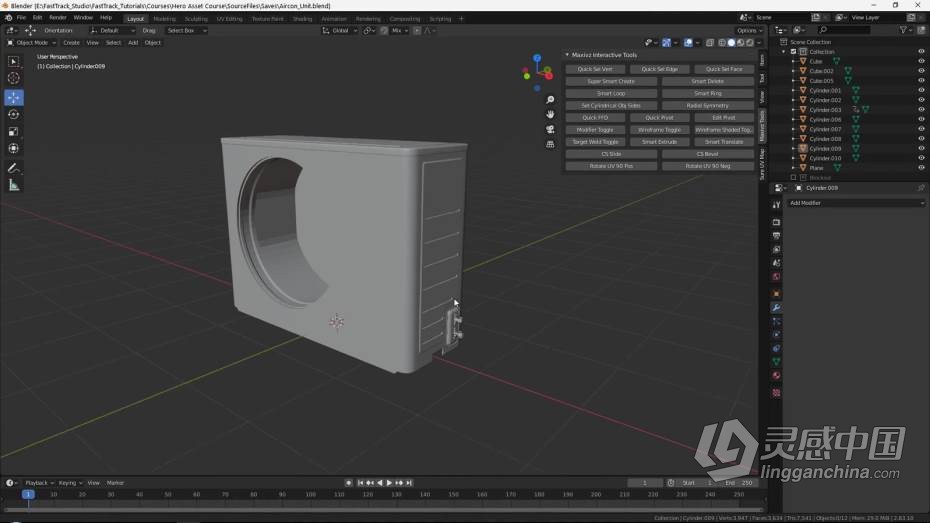The height and width of the screenshot is (523, 930).
Task: Open the Object Data green triangle tab
Action: (776, 362)
